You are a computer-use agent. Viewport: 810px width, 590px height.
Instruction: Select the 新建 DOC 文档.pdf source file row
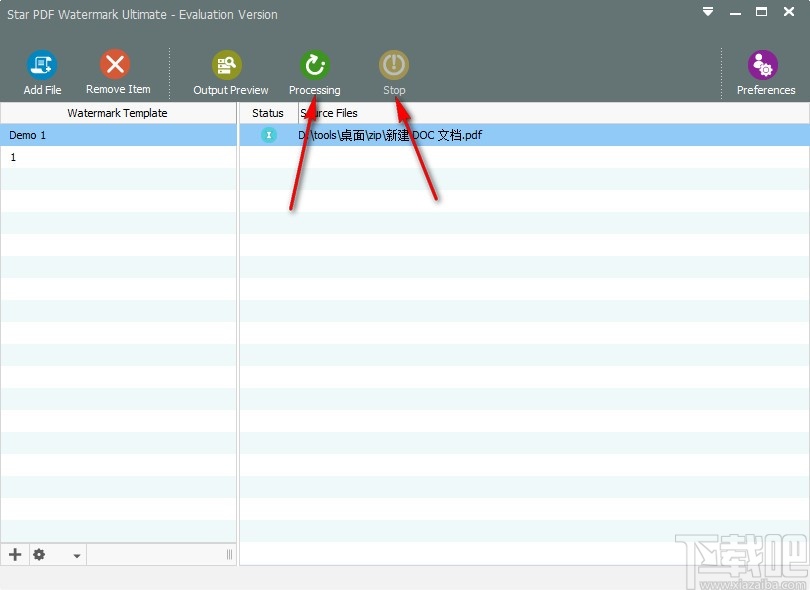(524, 135)
